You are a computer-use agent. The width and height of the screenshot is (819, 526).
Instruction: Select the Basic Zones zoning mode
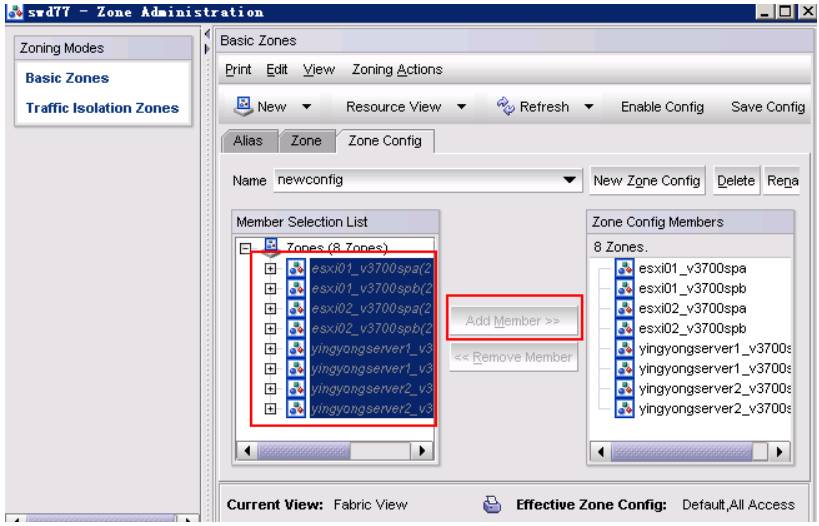(x=67, y=78)
